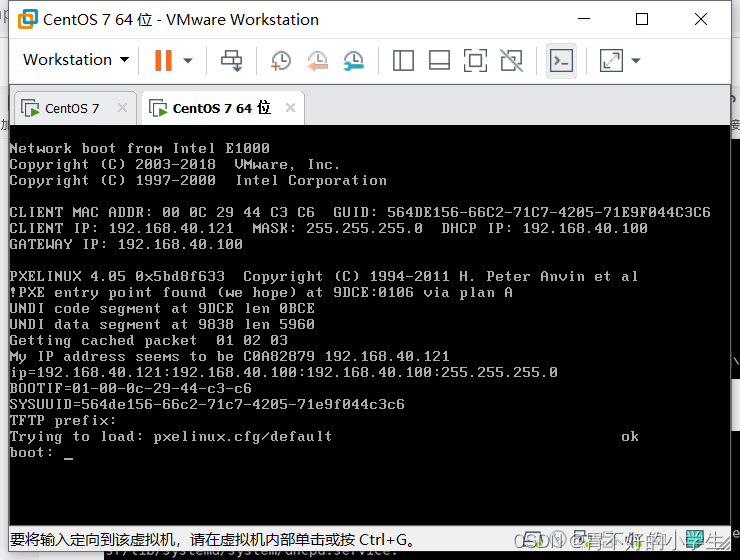Toggle Unity mode icon
This screenshot has height=560, width=740.
(512, 60)
